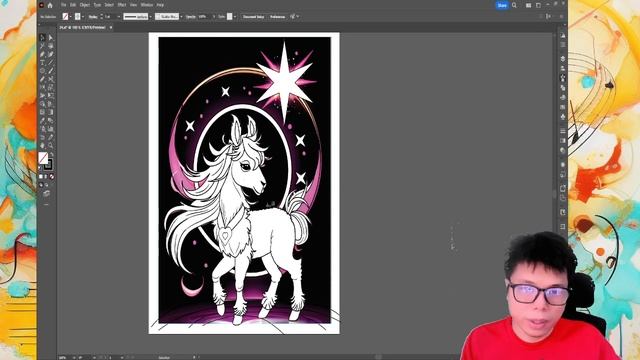Select the Direct Selection tool
Image resolution: width=640 pixels, height=360 pixels.
coord(51,37)
